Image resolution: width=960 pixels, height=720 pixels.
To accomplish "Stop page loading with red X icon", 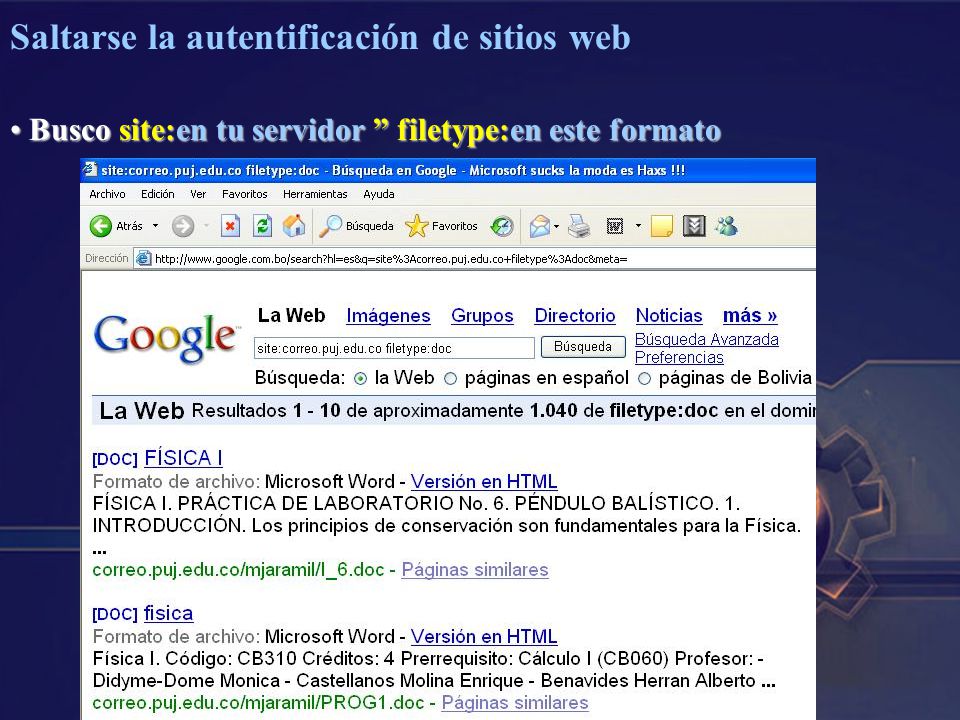I will pyautogui.click(x=230, y=226).
